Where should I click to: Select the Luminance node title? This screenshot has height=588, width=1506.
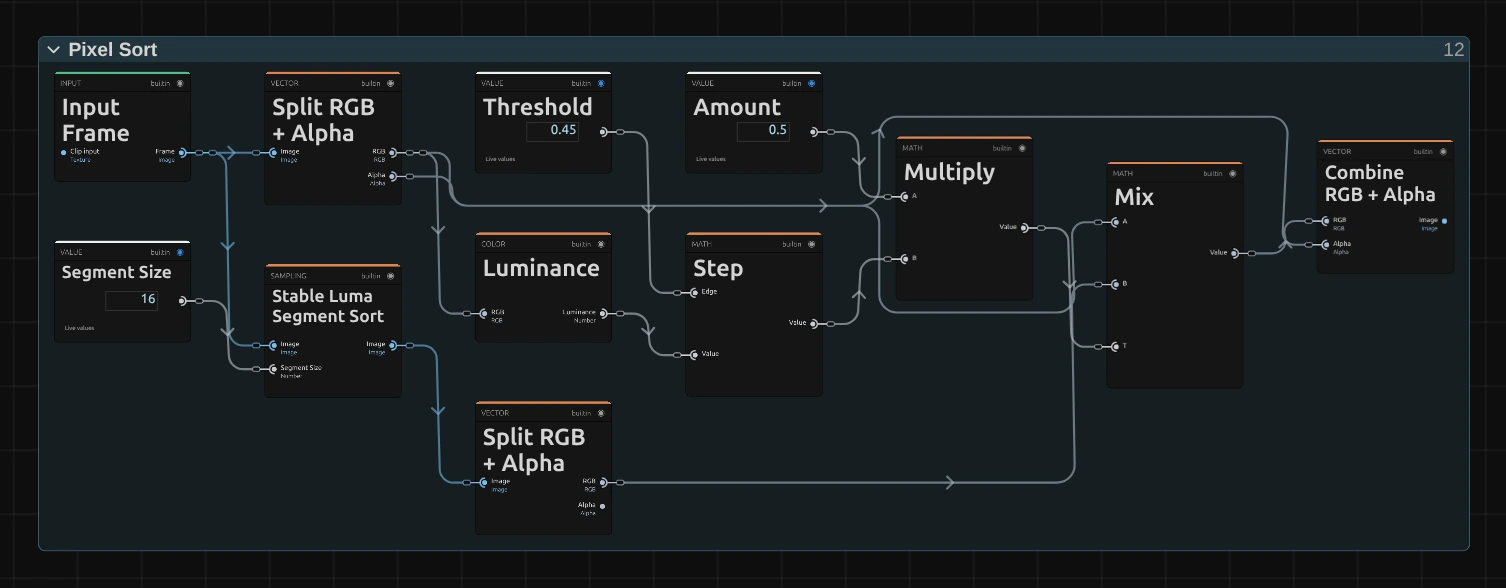541,268
